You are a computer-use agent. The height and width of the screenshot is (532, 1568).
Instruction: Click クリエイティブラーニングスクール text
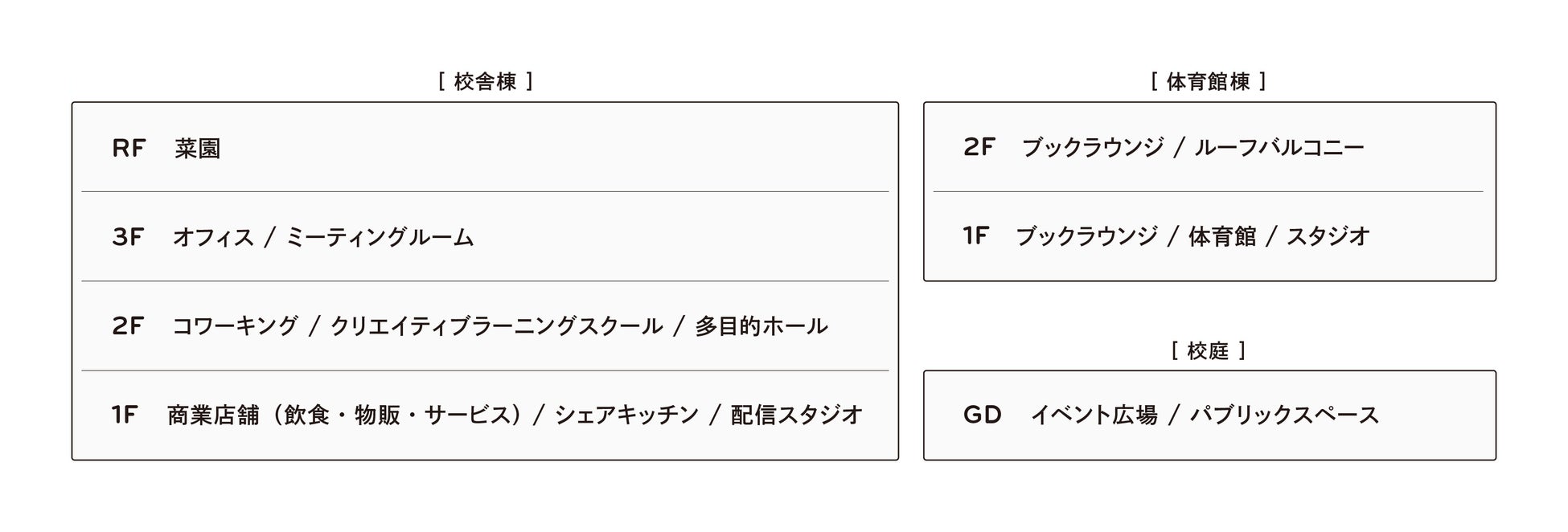[497, 326]
